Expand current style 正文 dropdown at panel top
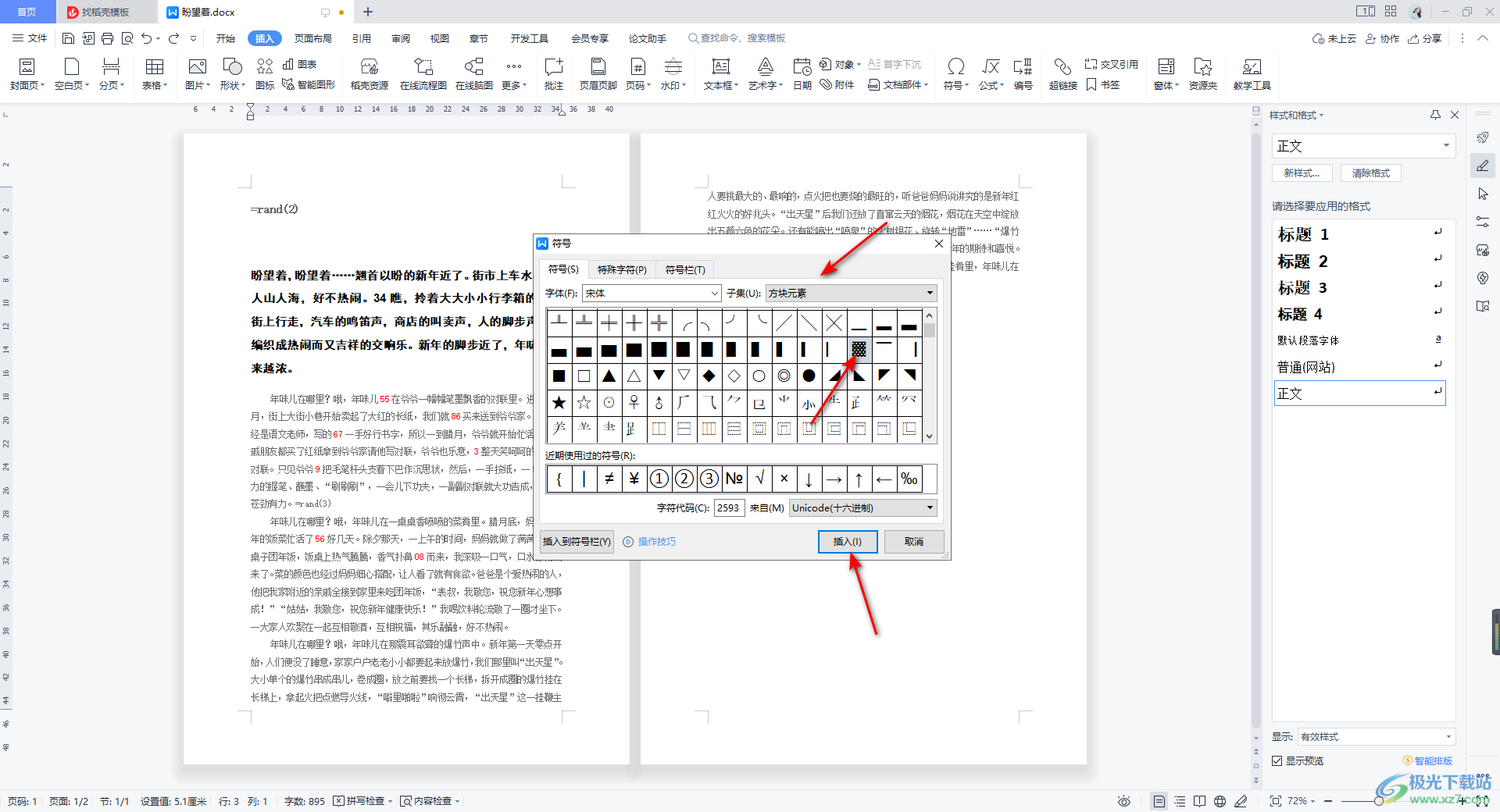This screenshot has width=1500, height=812. click(x=1446, y=146)
